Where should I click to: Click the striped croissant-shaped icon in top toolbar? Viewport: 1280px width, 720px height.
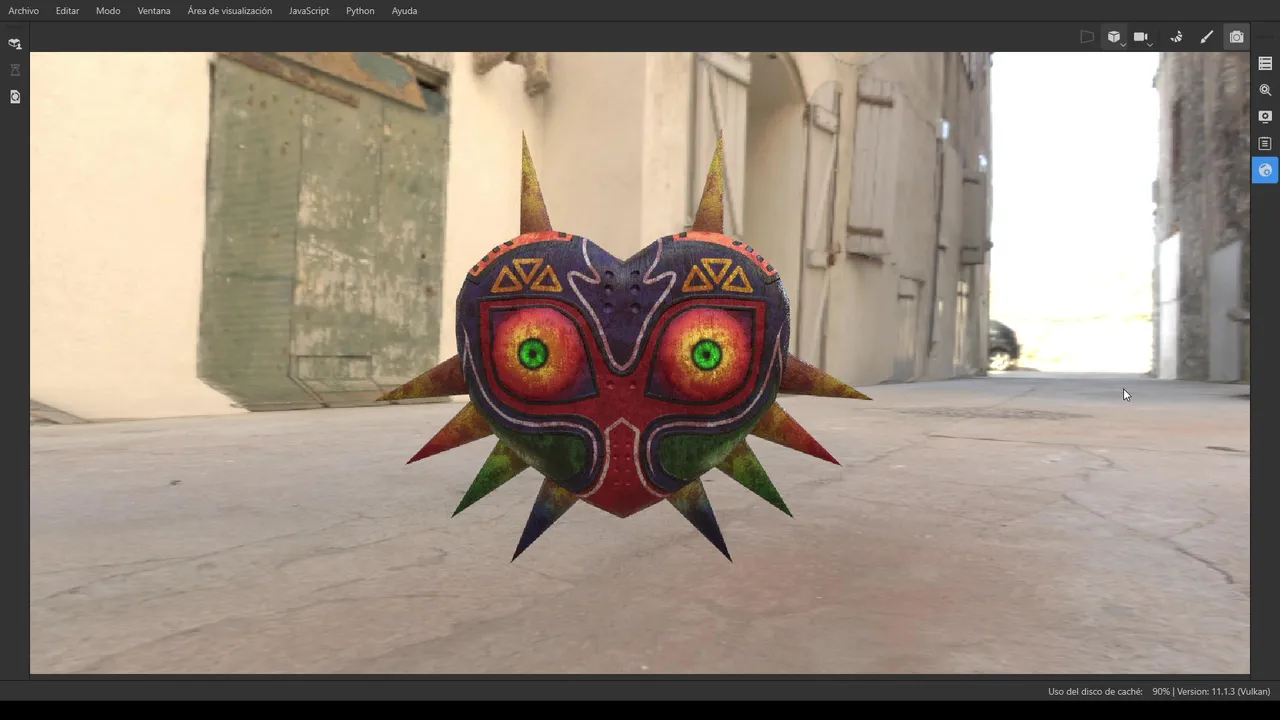[1177, 37]
